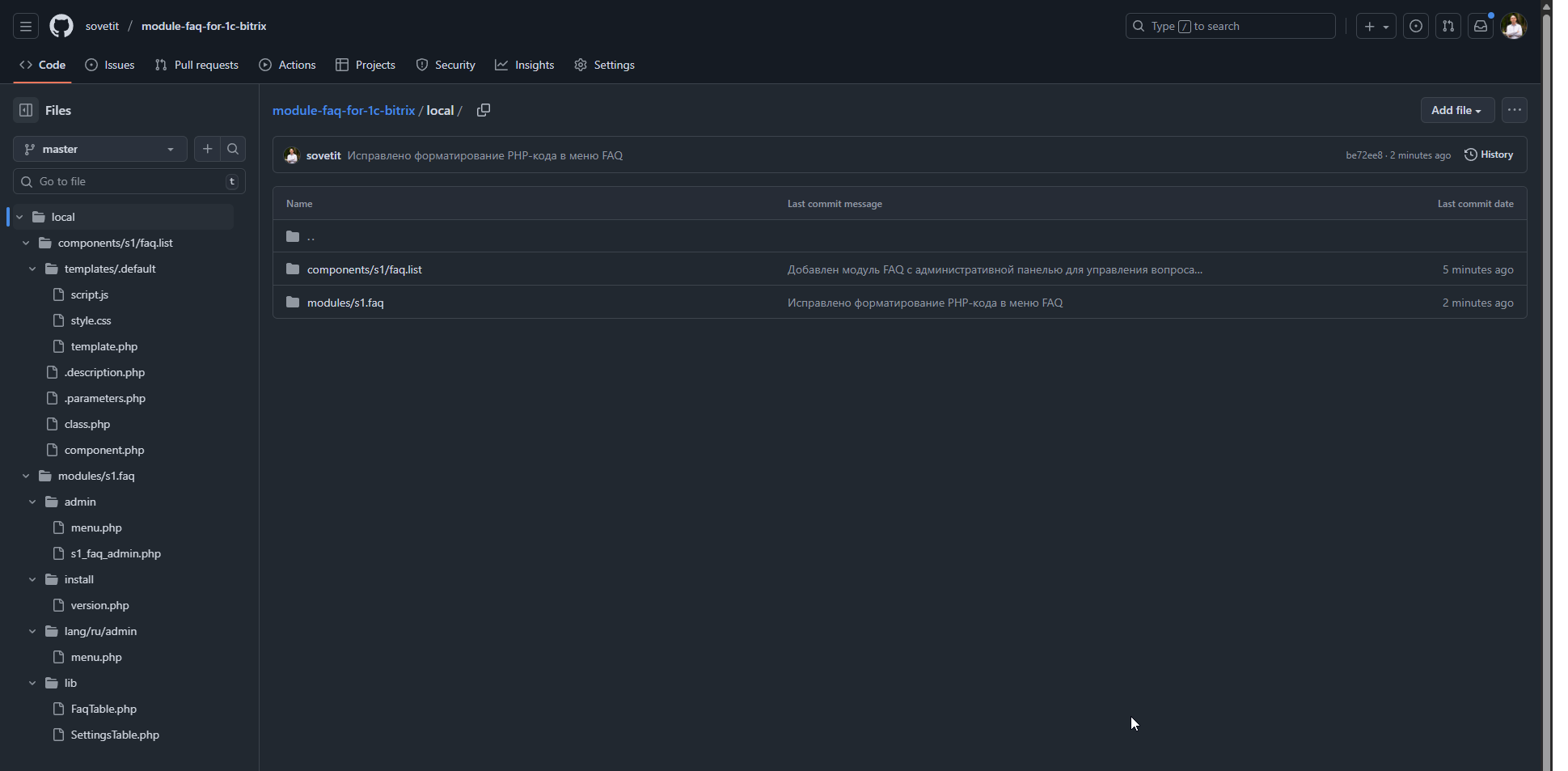Viewport: 1568px width, 771px height.
Task: Collapse the modules/s1.faq folder in the tree
Action: click(26, 476)
